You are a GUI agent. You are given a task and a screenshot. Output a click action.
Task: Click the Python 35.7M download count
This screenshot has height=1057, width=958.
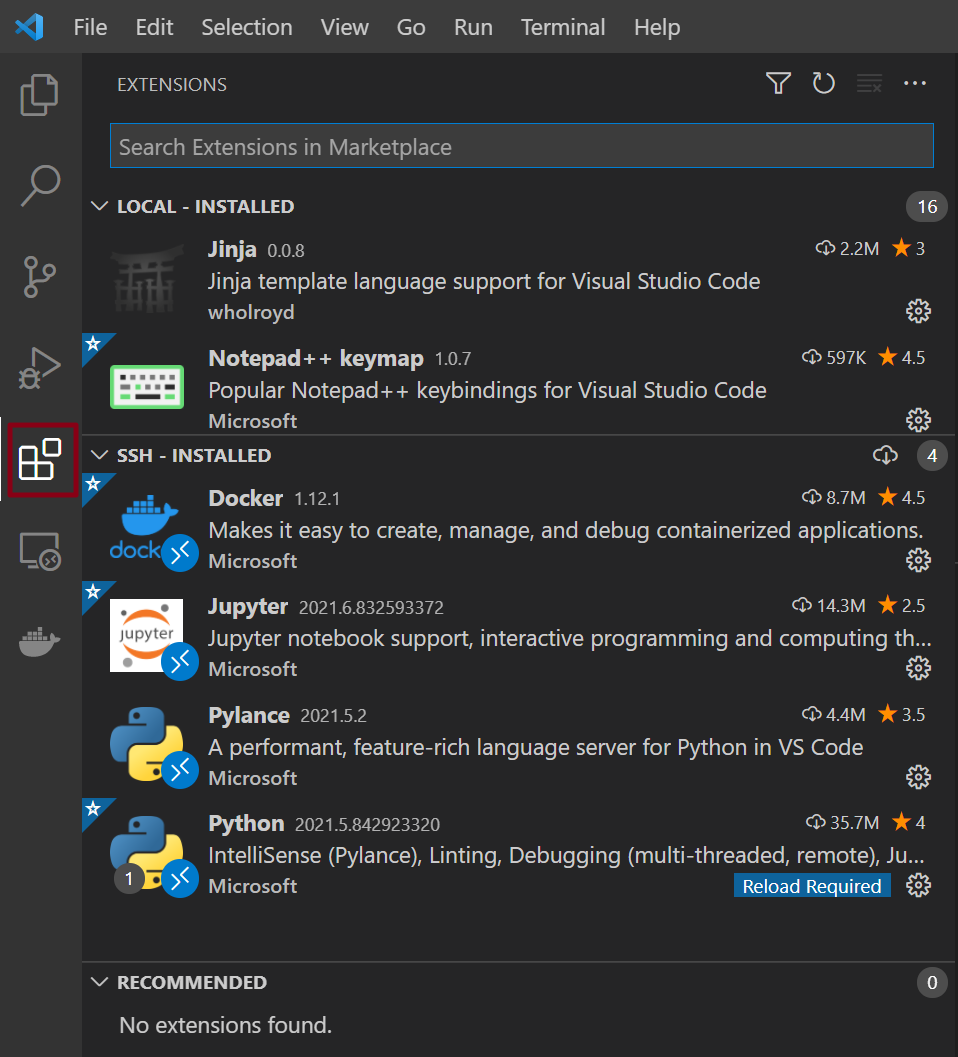(x=843, y=822)
